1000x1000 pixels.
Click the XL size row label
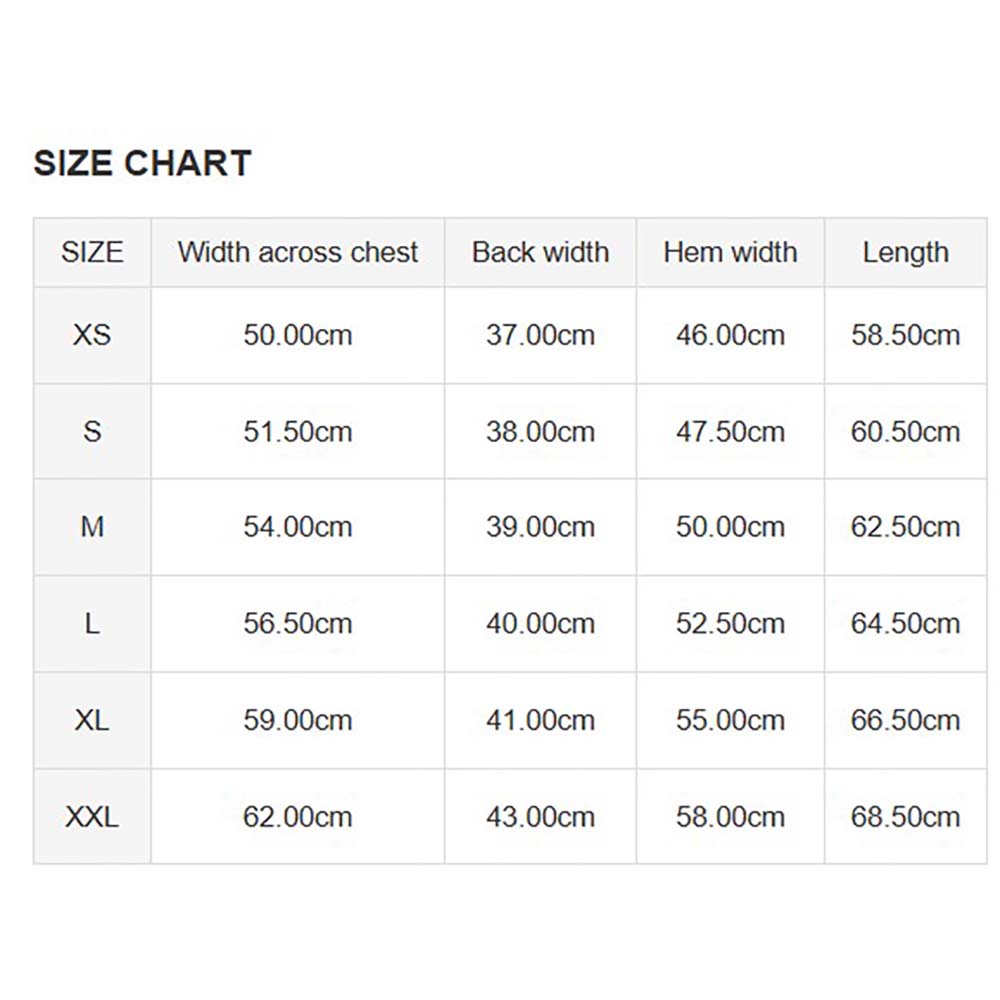[x=92, y=720]
